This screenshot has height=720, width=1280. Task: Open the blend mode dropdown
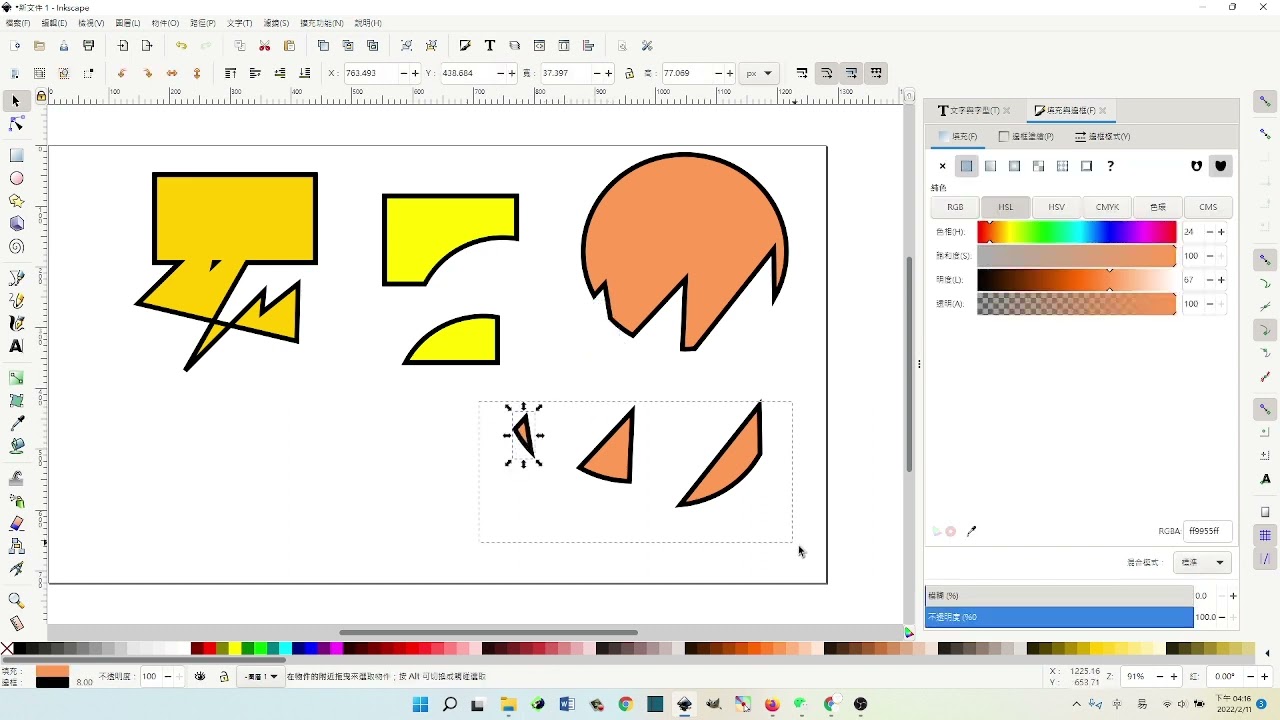click(1203, 563)
